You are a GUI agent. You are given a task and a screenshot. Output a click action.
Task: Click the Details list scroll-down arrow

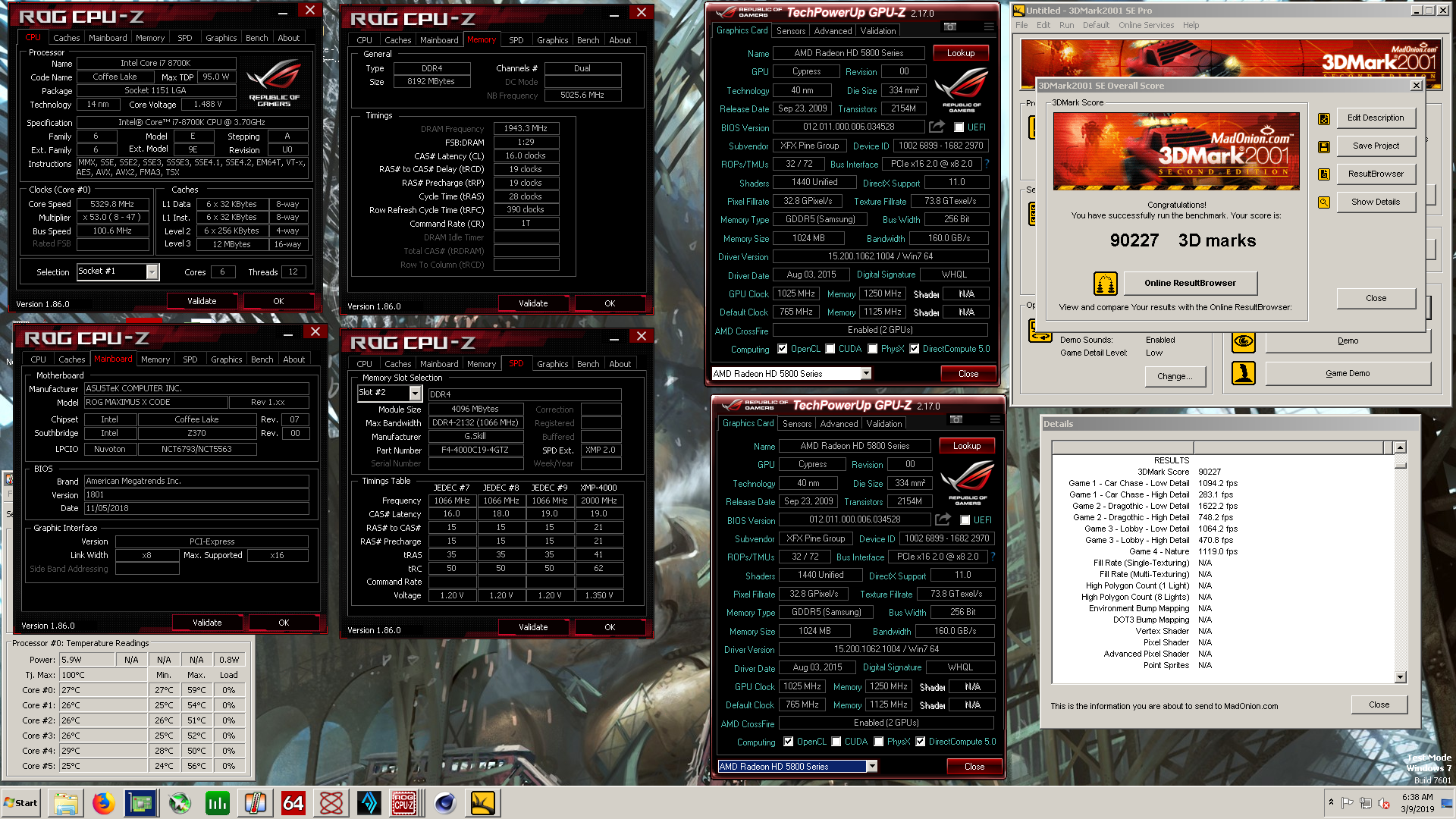[1401, 677]
